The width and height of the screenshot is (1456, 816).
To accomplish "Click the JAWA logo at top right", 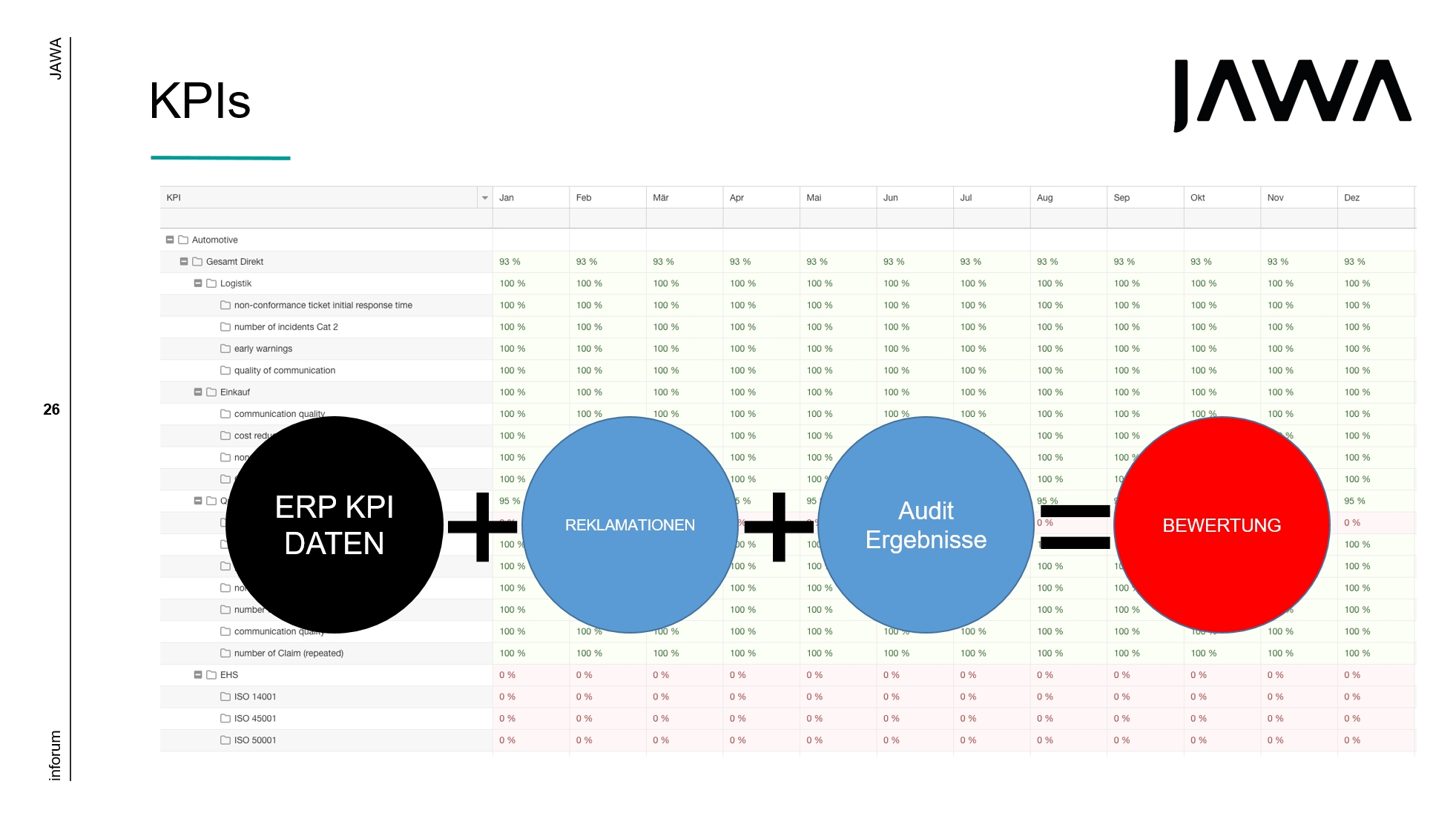I will click(x=1291, y=93).
